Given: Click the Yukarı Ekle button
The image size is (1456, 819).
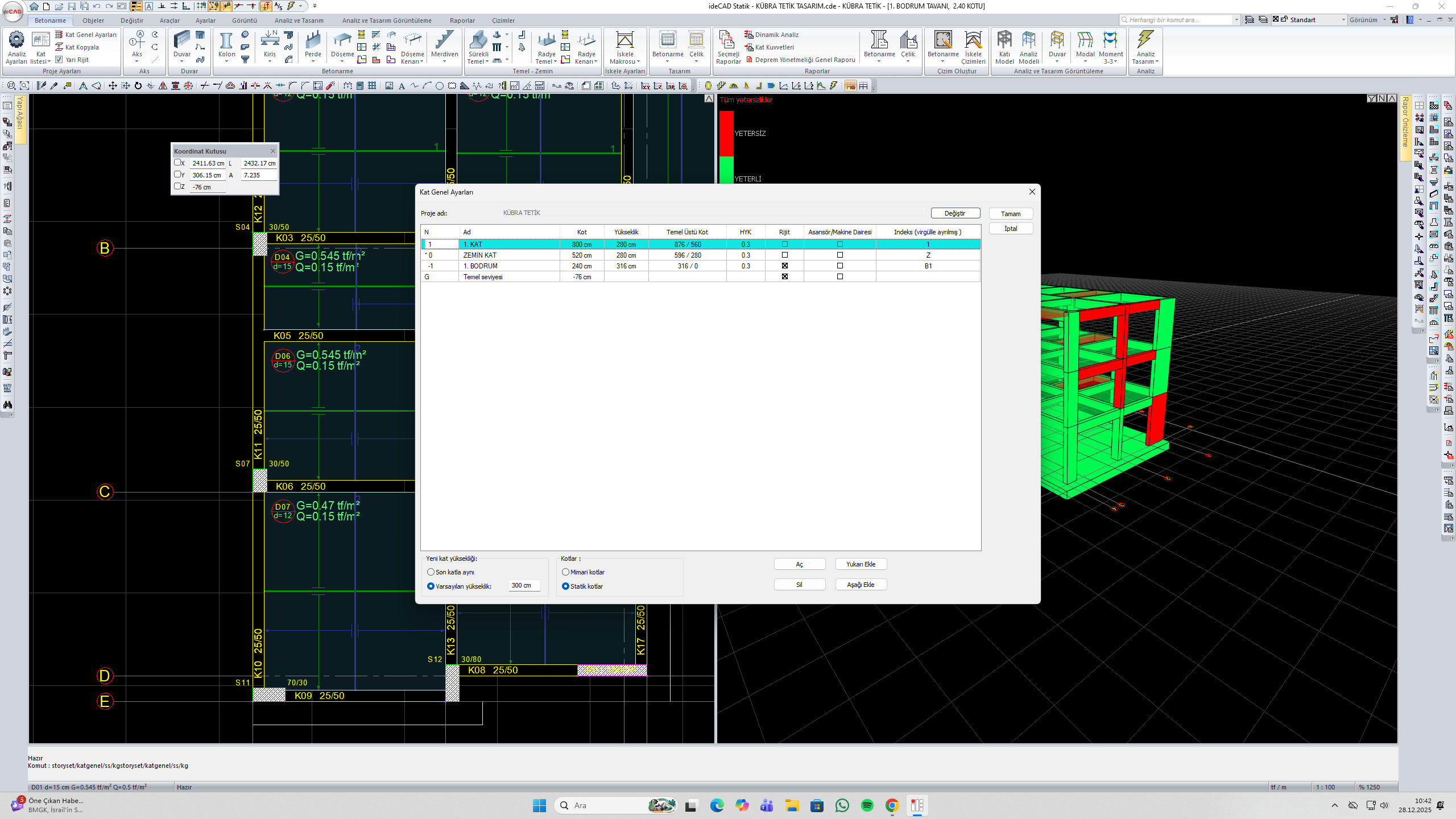Looking at the screenshot, I should click(x=861, y=564).
